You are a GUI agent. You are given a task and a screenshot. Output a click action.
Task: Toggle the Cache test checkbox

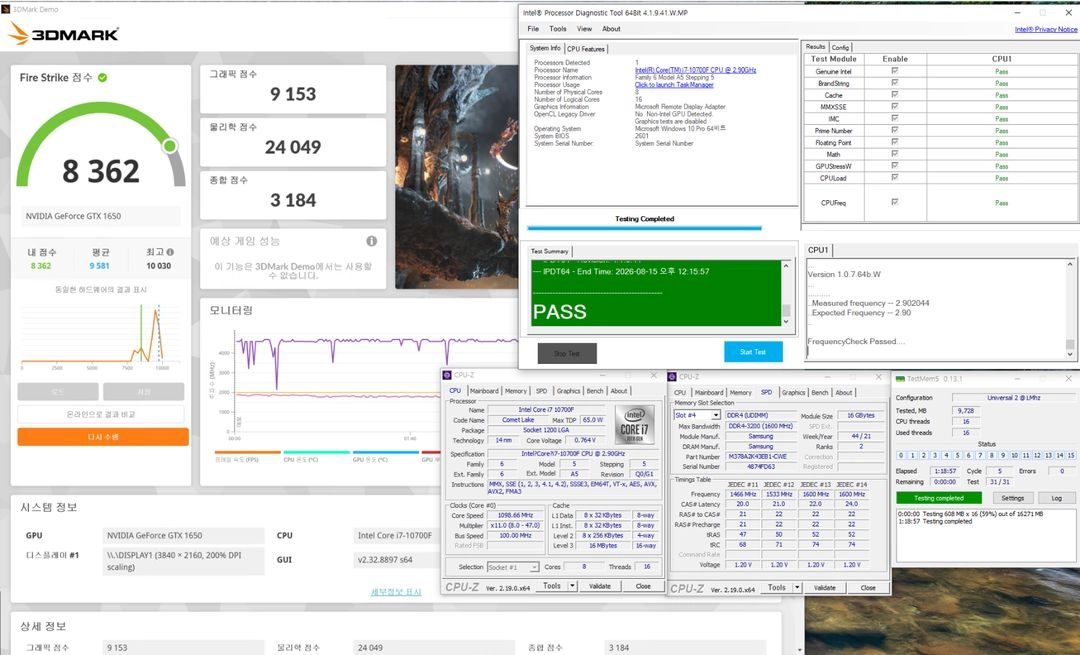pos(895,94)
